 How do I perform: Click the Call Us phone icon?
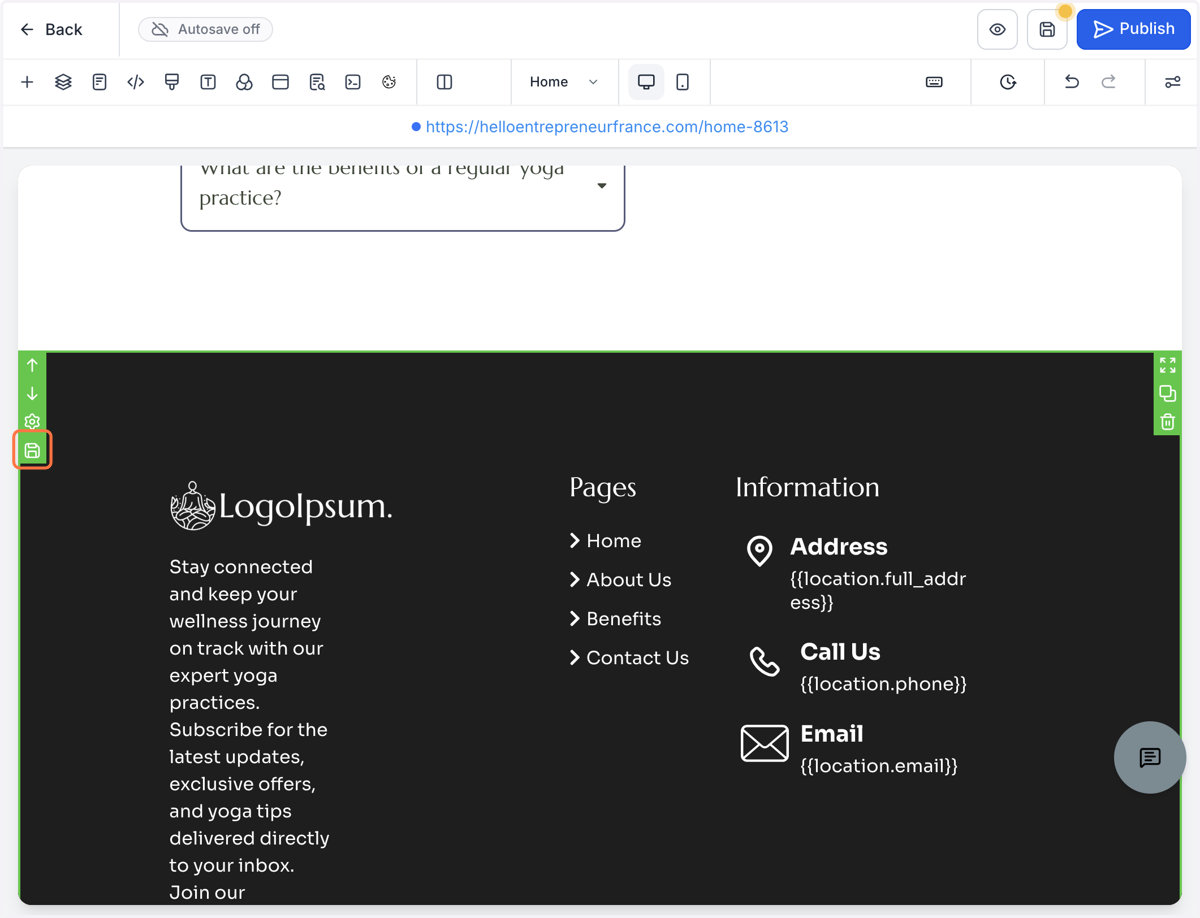765,661
